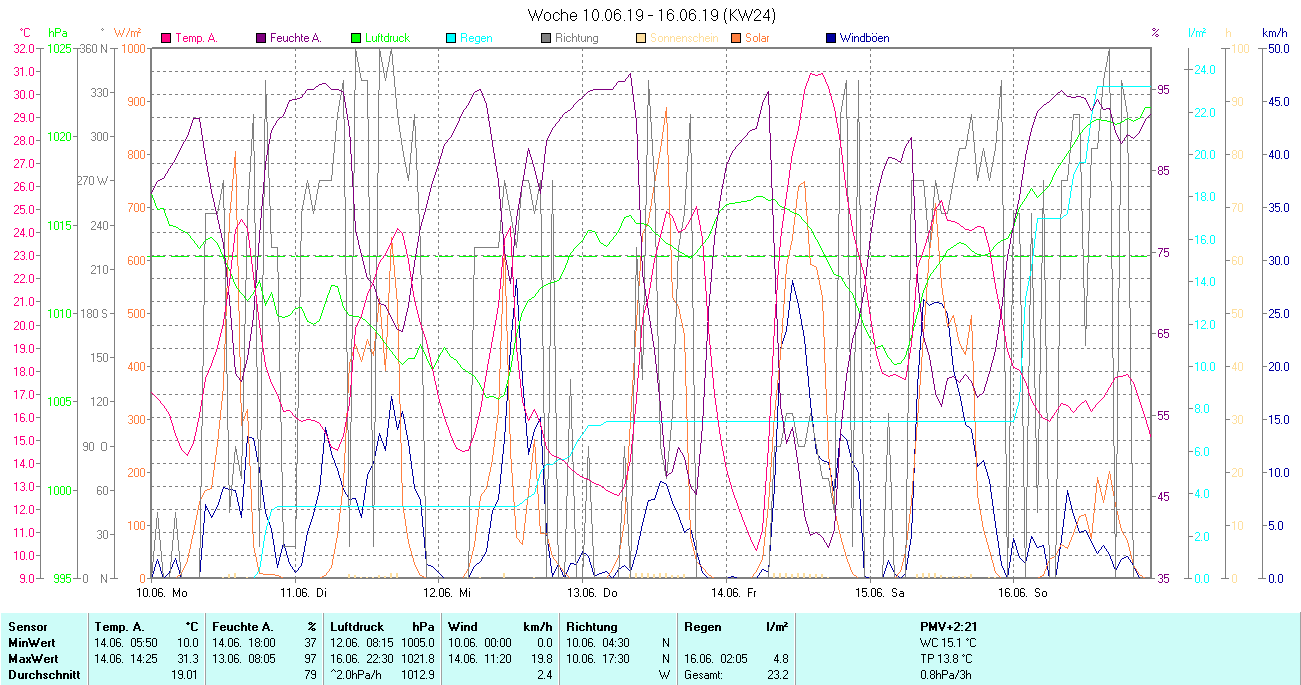Click the 'Temp. A.' legend label

click(x=196, y=38)
